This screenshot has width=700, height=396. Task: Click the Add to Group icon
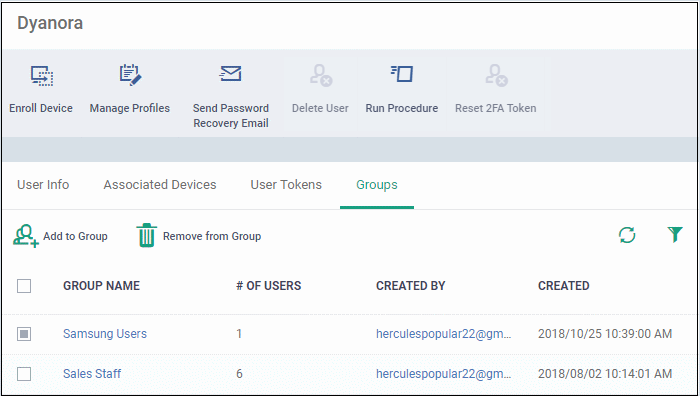26,236
